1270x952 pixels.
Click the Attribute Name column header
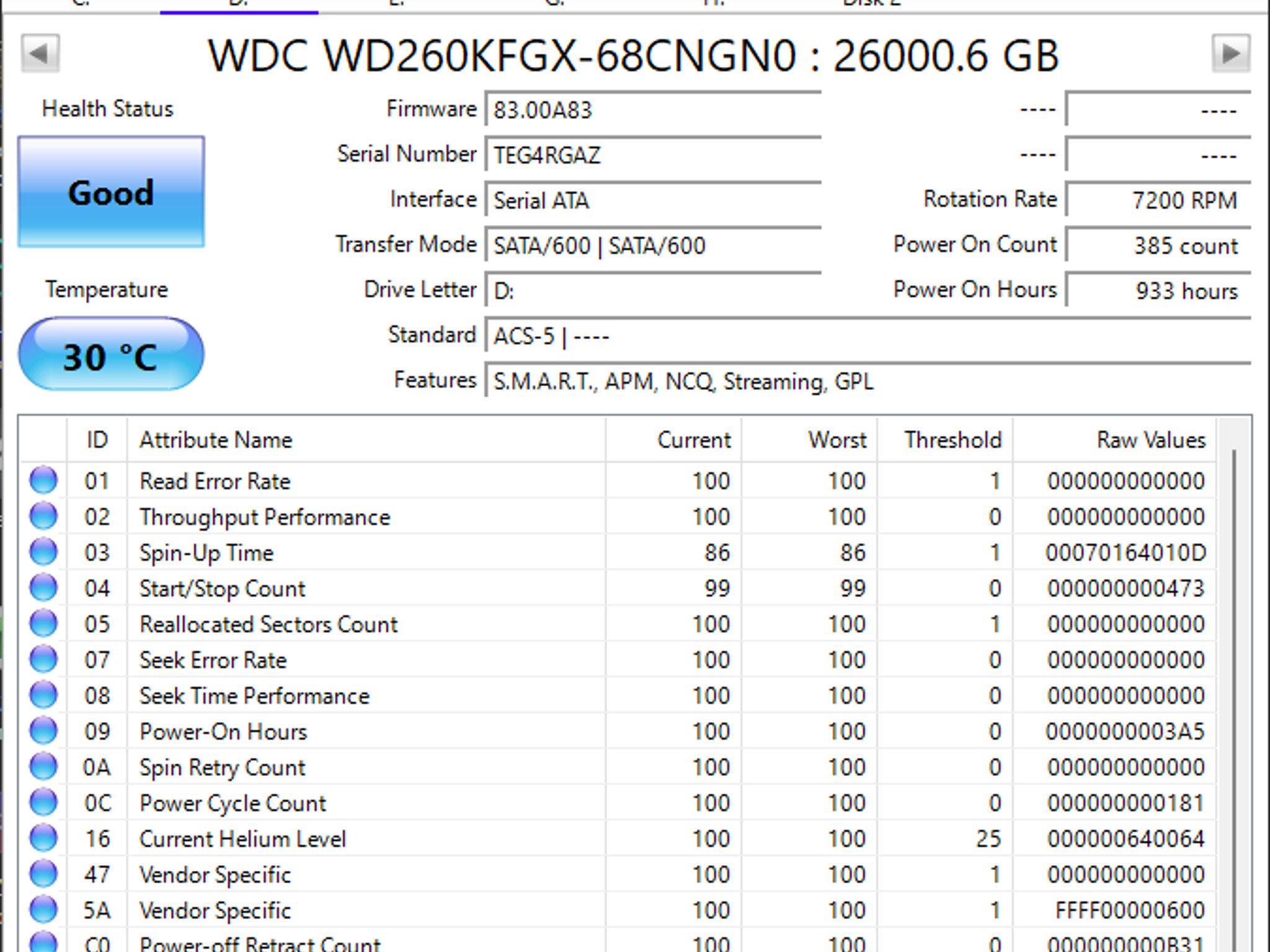[x=366, y=440]
